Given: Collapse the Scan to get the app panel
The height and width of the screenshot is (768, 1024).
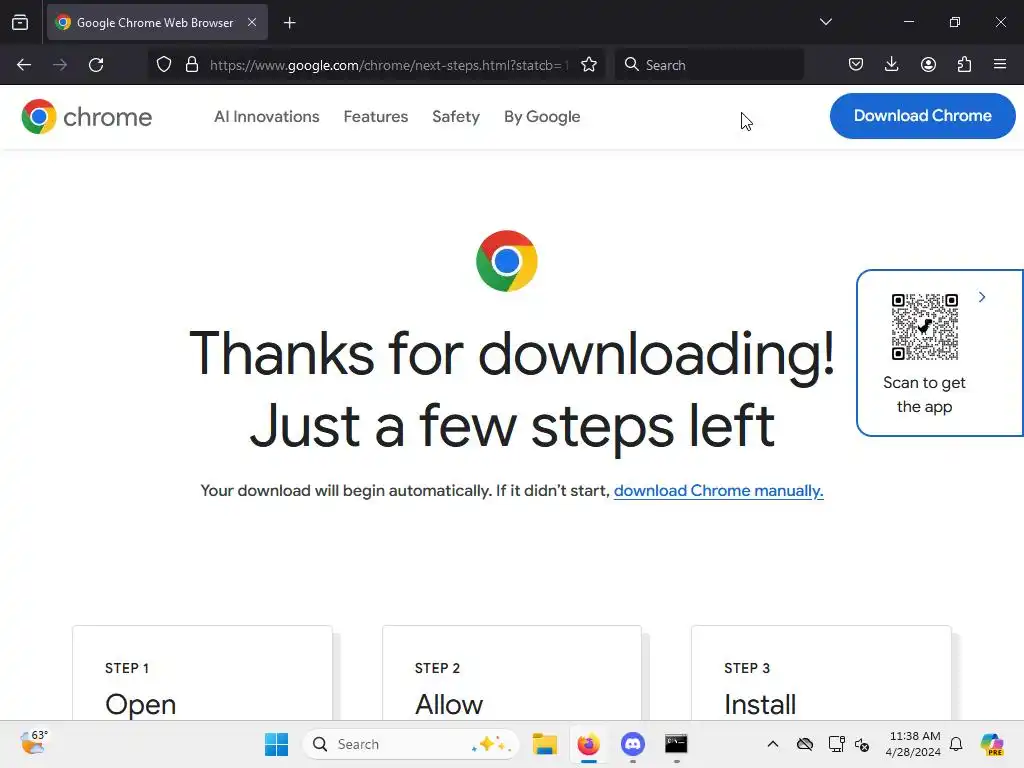Looking at the screenshot, I should (982, 297).
